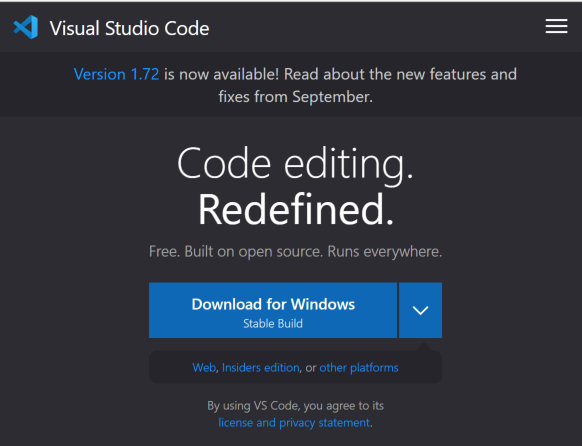This screenshot has width=582, height=446.
Task: Click the 'By using VS Code' agreement text
Action: point(295,406)
